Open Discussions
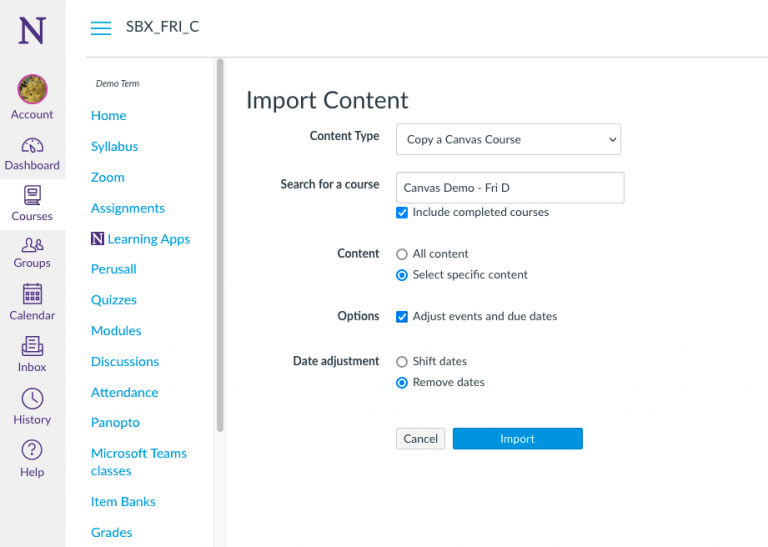The height and width of the screenshot is (547, 768). point(125,361)
